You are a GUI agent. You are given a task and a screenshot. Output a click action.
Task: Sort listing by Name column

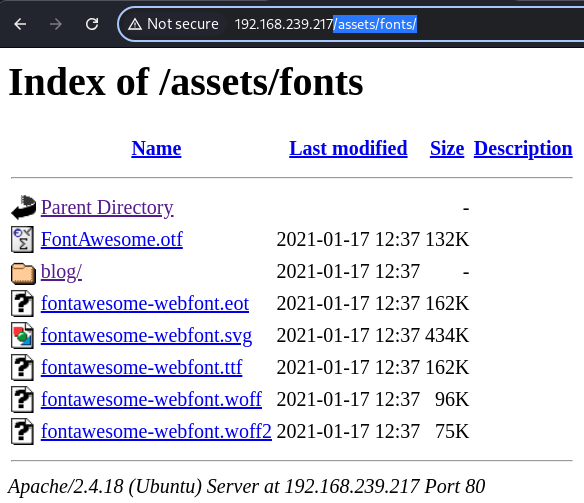(x=156, y=148)
